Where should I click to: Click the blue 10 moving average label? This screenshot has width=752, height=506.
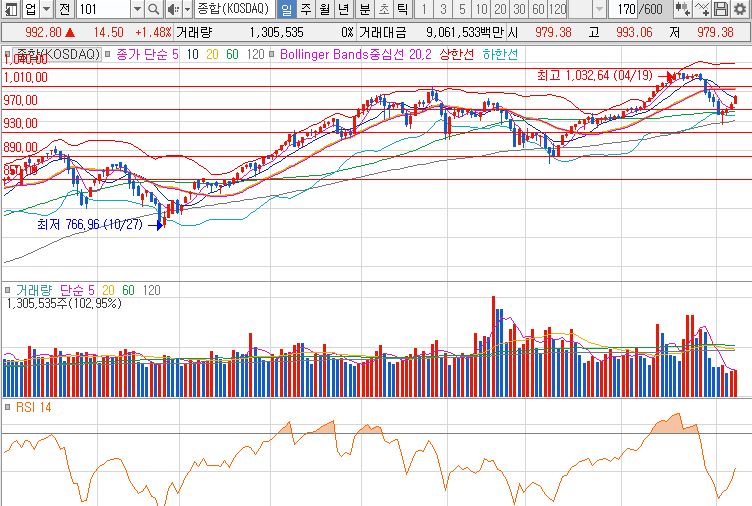point(192,54)
